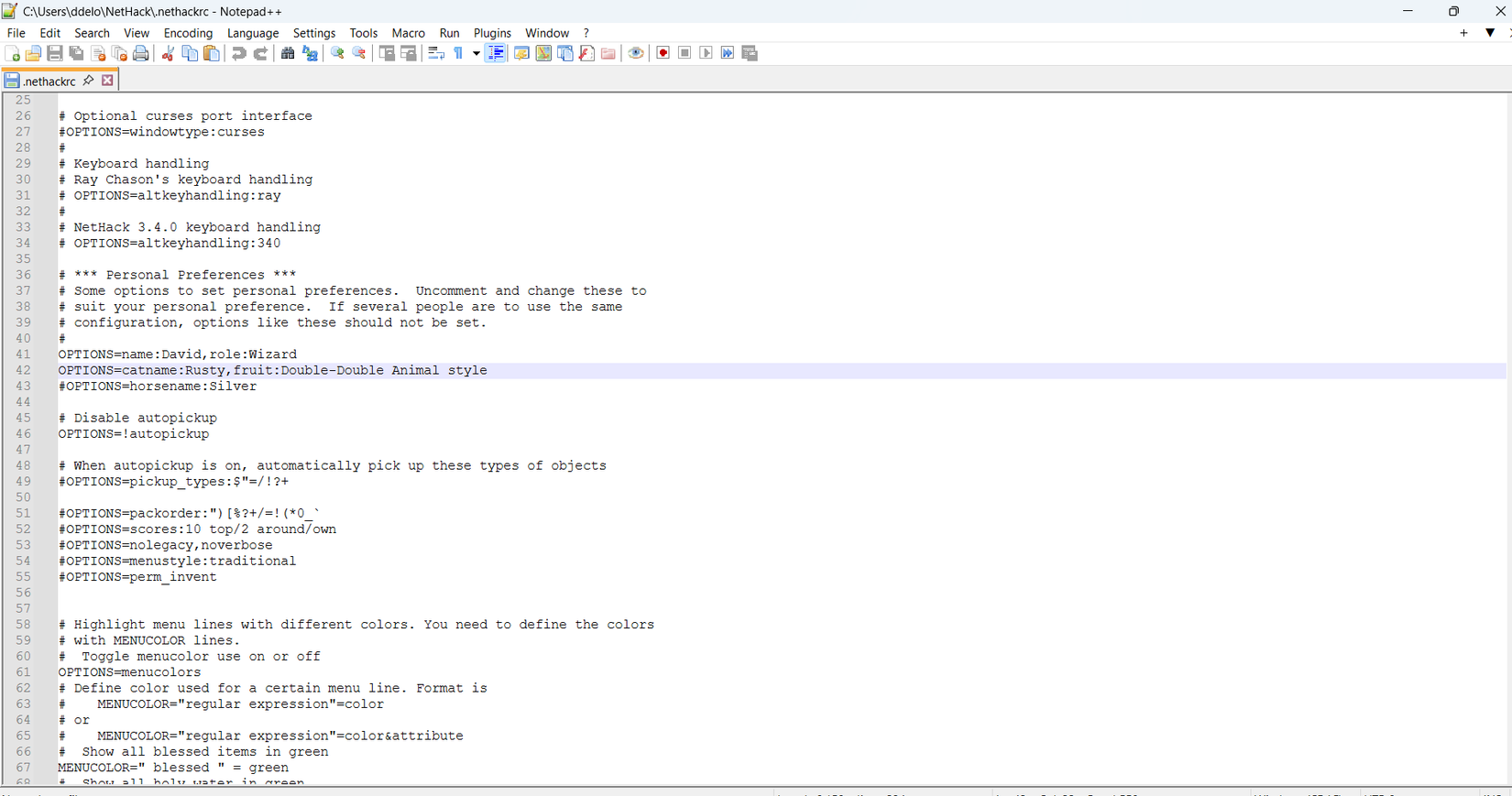The image size is (1512, 796).
Task: Run macro multiple times icon
Action: coord(728,53)
